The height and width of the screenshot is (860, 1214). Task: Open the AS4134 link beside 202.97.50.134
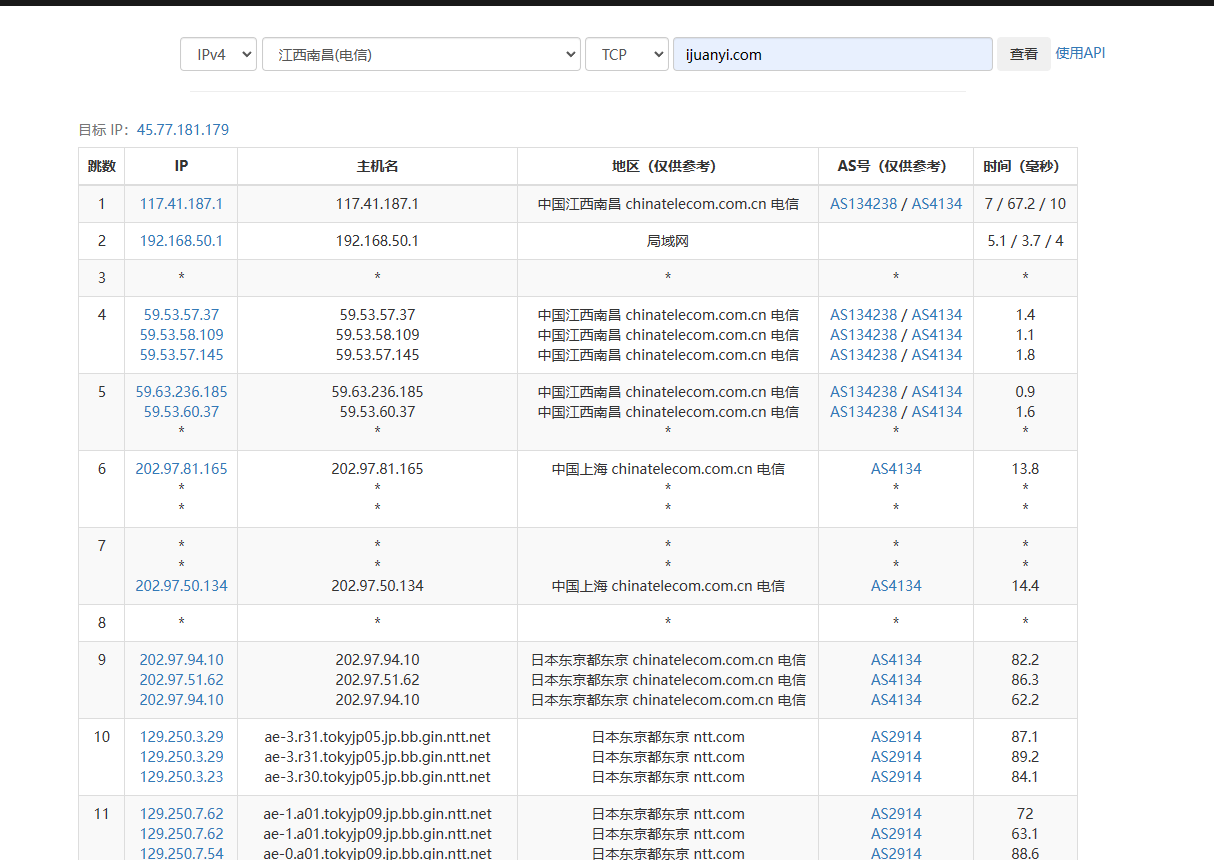tap(896, 586)
